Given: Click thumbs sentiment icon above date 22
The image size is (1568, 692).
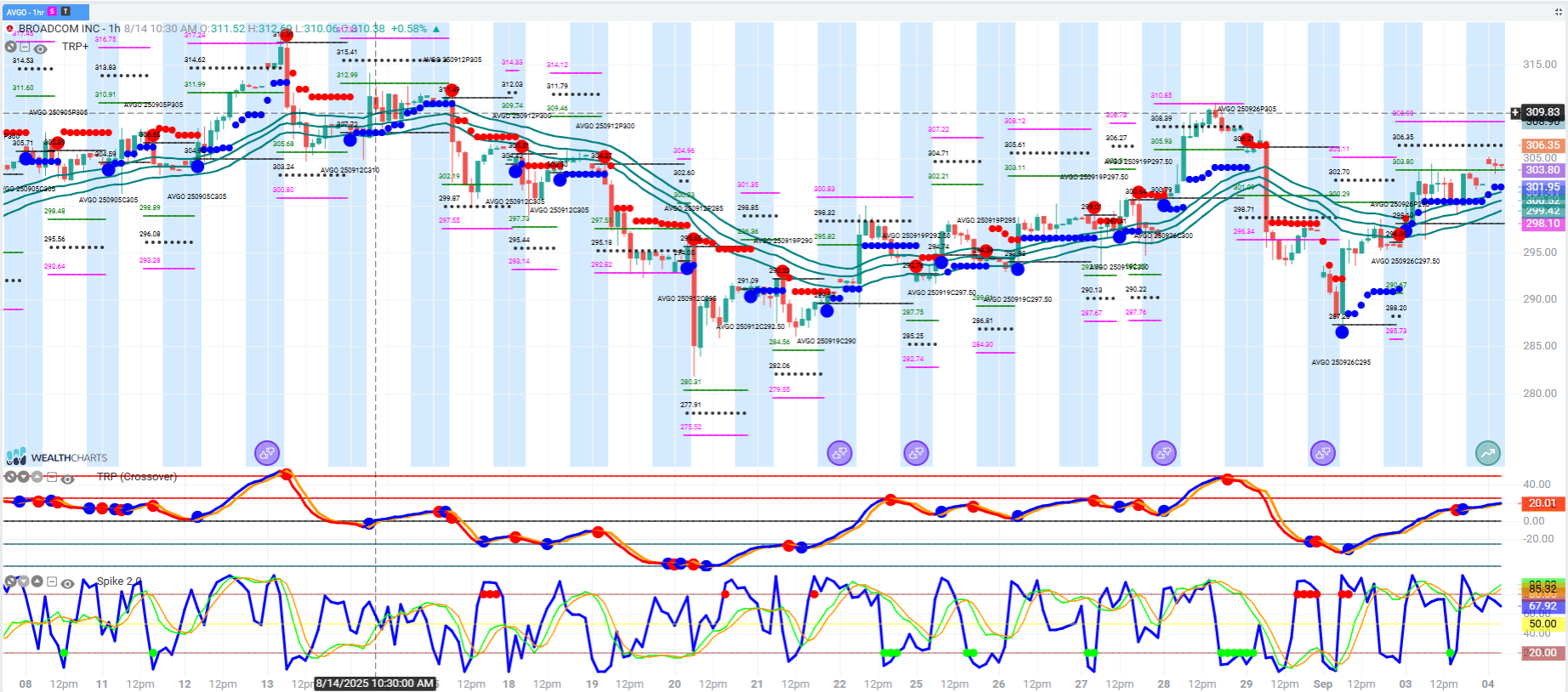Looking at the screenshot, I should tap(840, 453).
